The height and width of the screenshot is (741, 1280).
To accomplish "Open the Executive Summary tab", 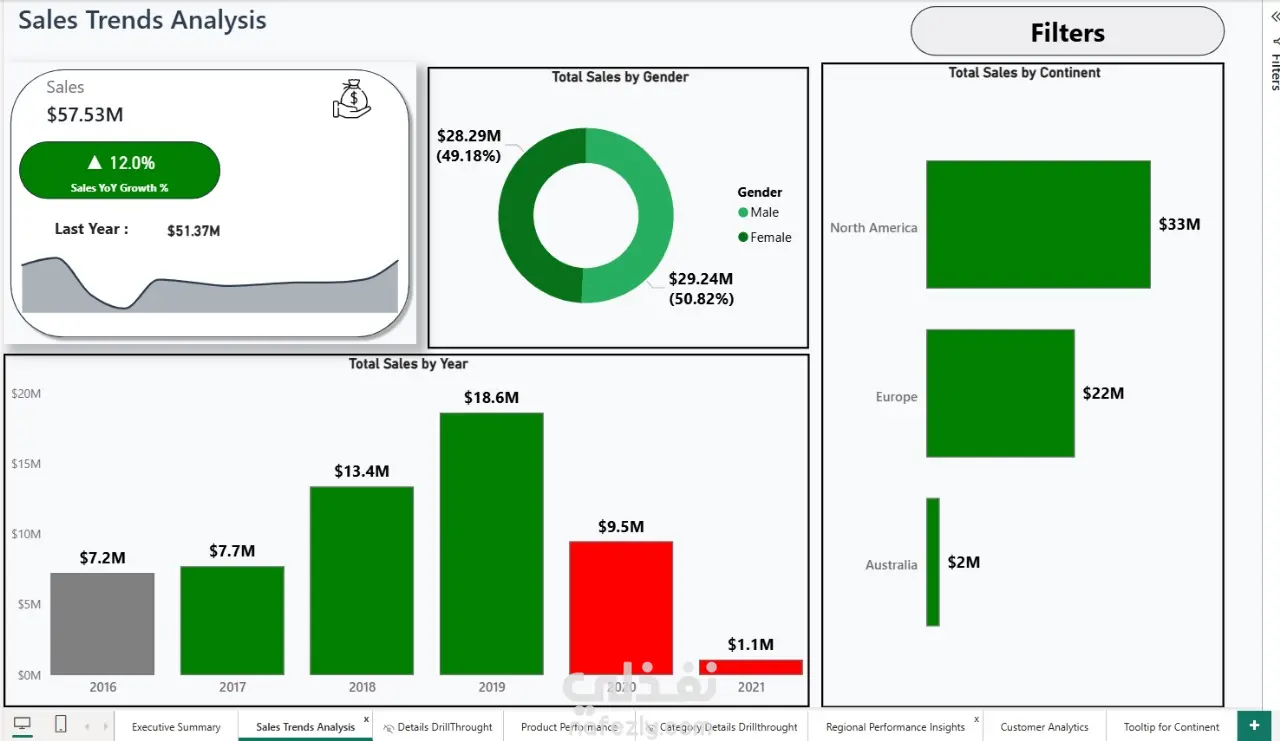I will [176, 727].
